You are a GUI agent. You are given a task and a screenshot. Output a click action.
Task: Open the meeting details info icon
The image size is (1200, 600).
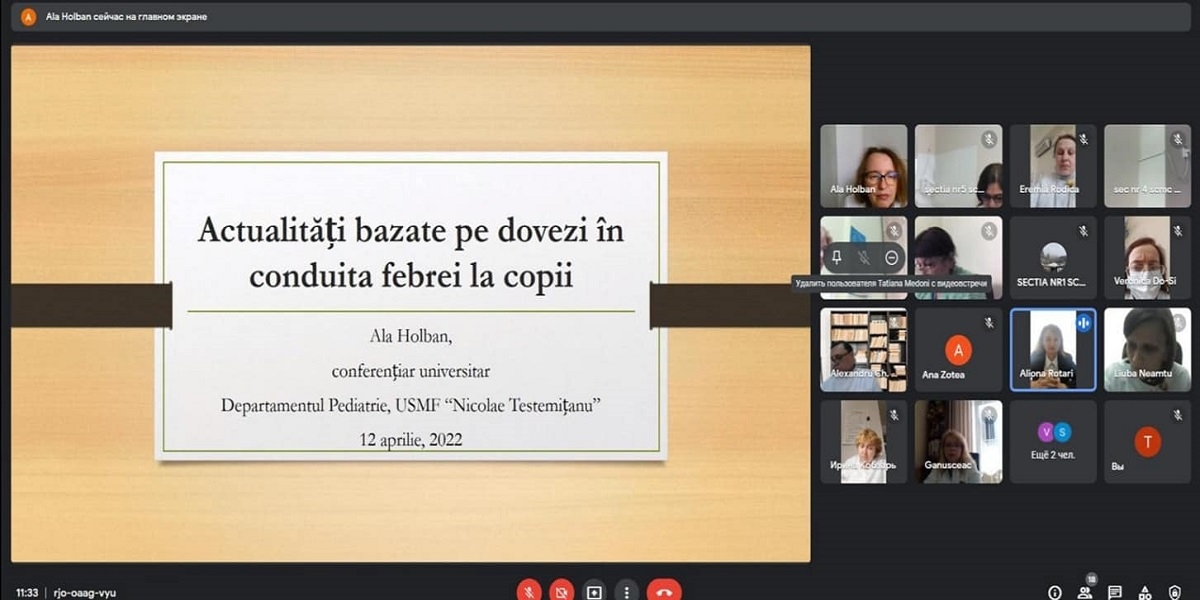(1054, 592)
